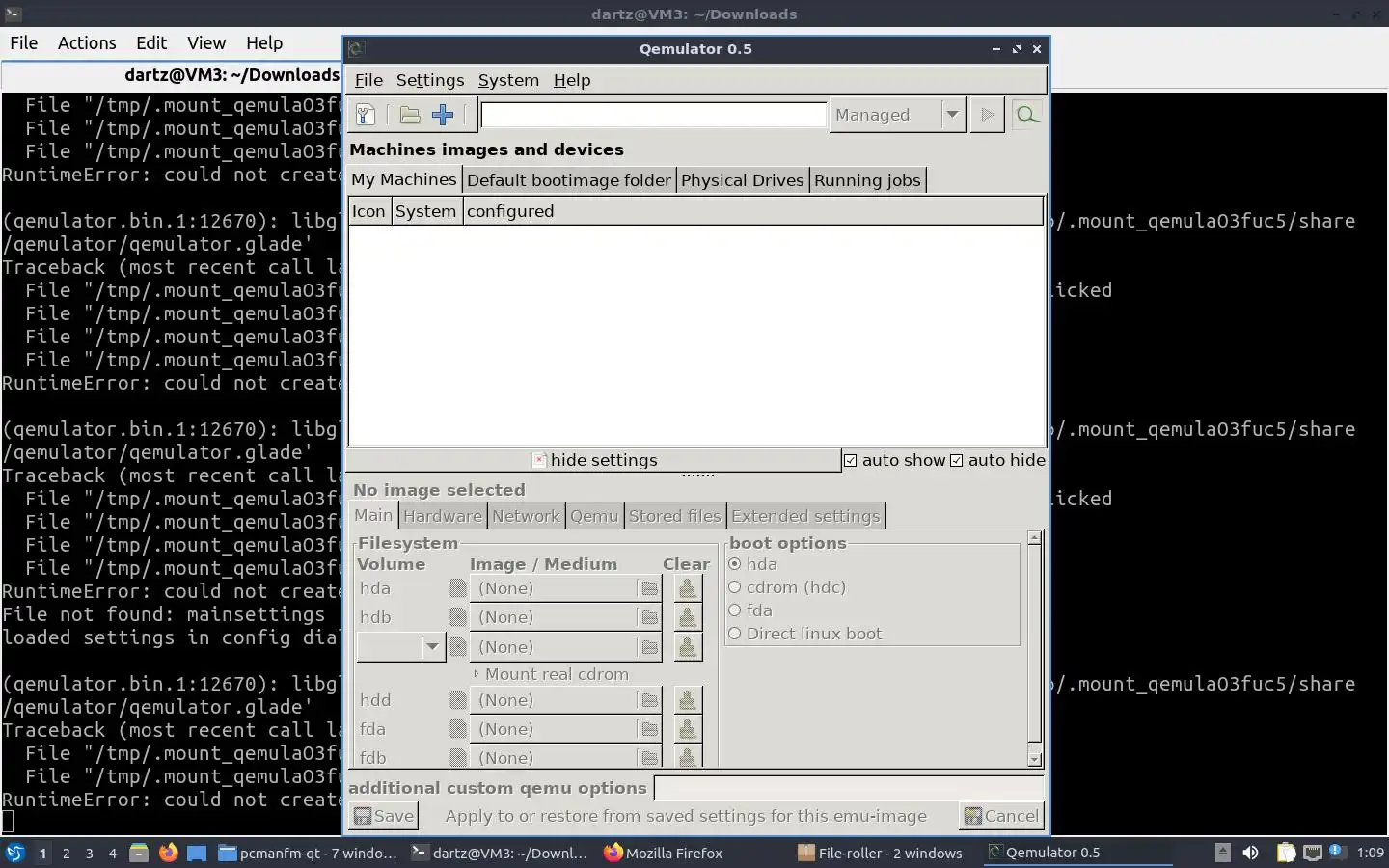Open hda (None) image chooser
Screen dimensions: 1389x868
pyautogui.click(x=565, y=588)
